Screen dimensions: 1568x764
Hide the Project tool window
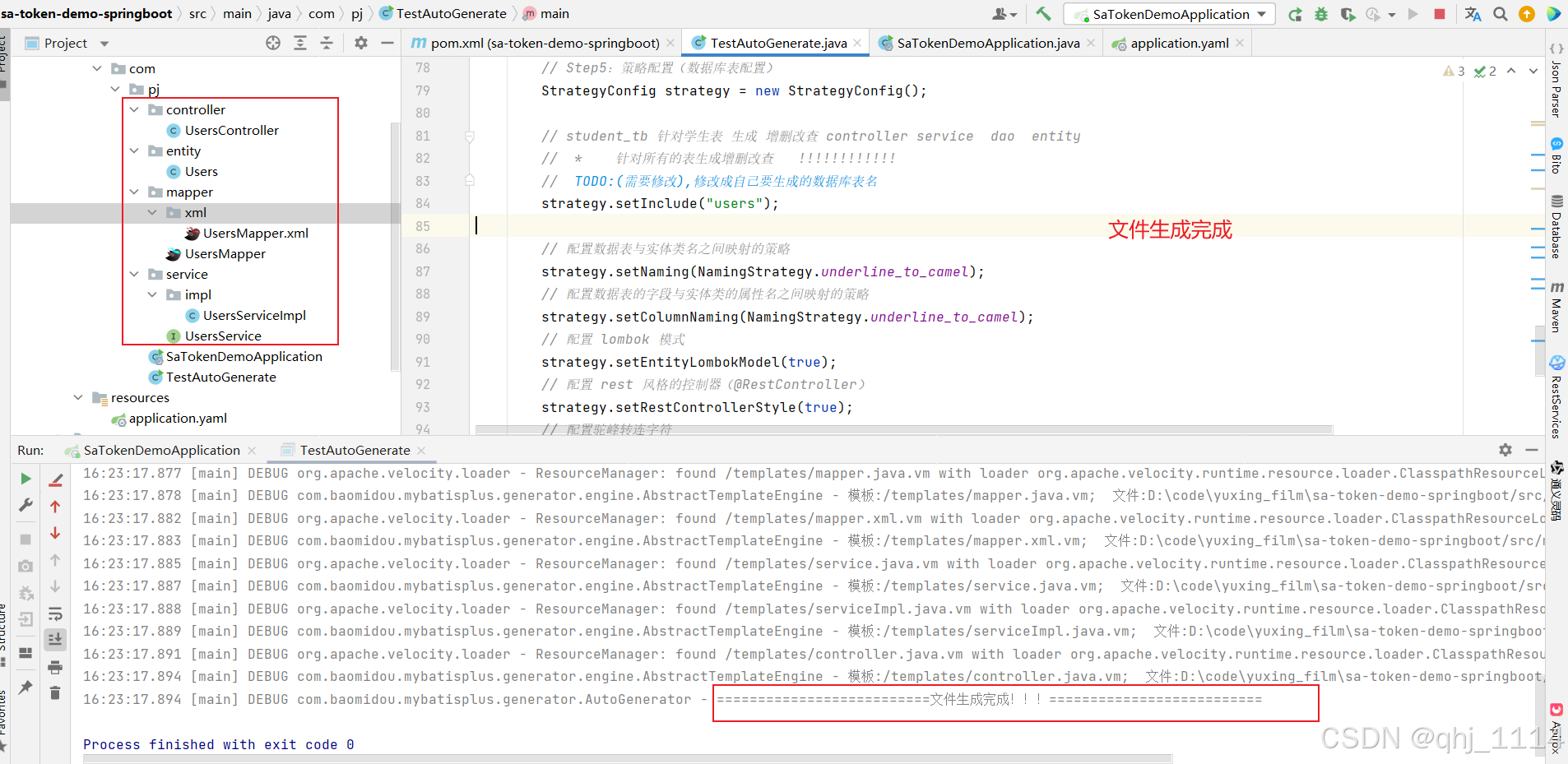[387, 43]
